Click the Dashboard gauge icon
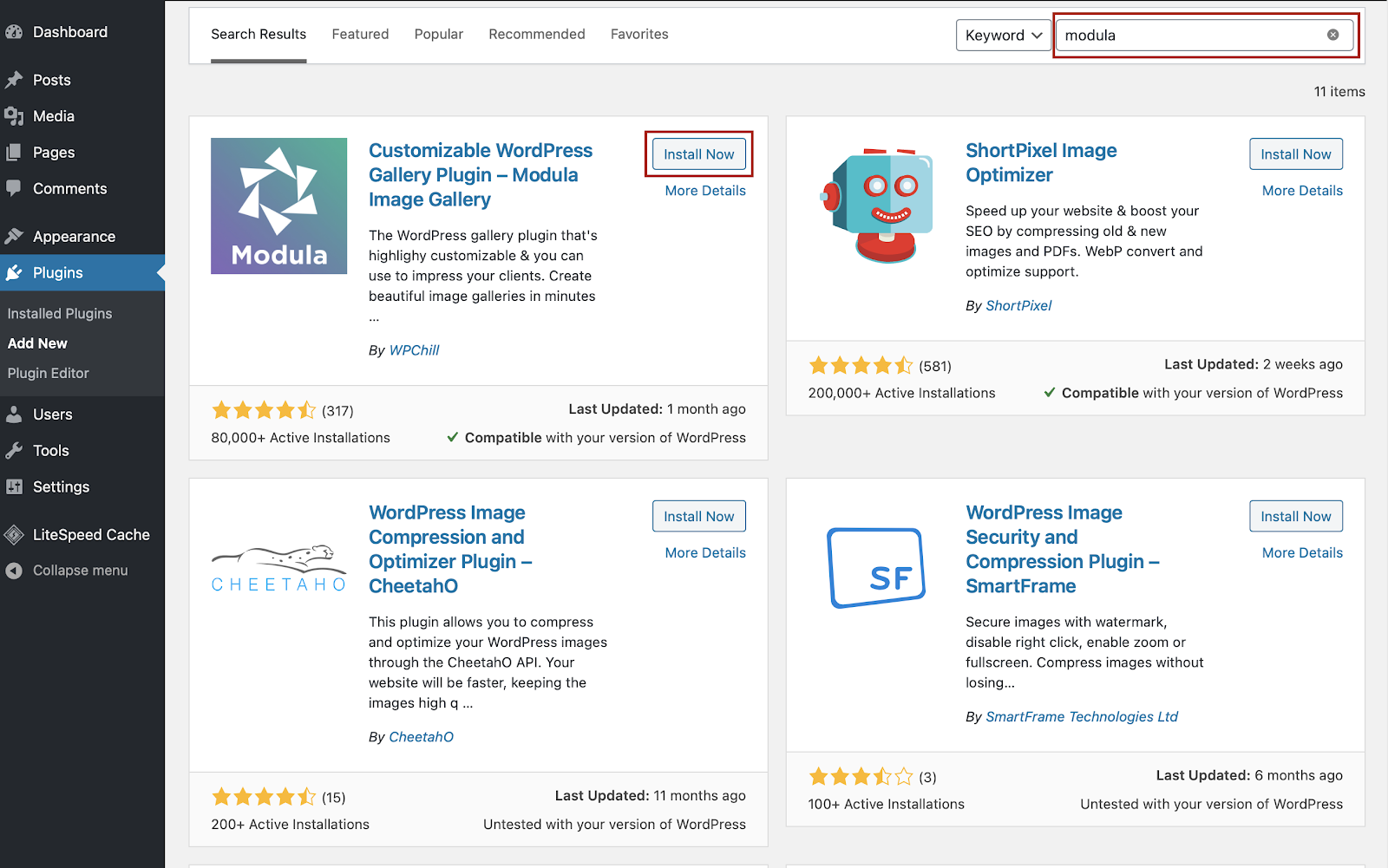 coord(14,33)
